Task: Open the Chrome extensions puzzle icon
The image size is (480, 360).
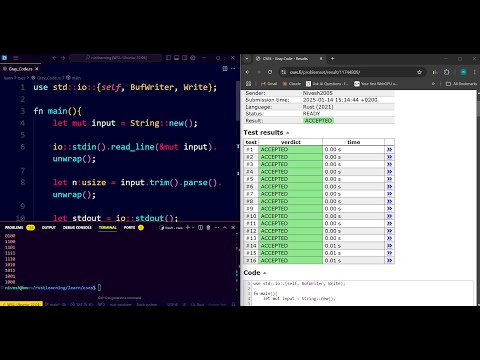Action: click(447, 72)
